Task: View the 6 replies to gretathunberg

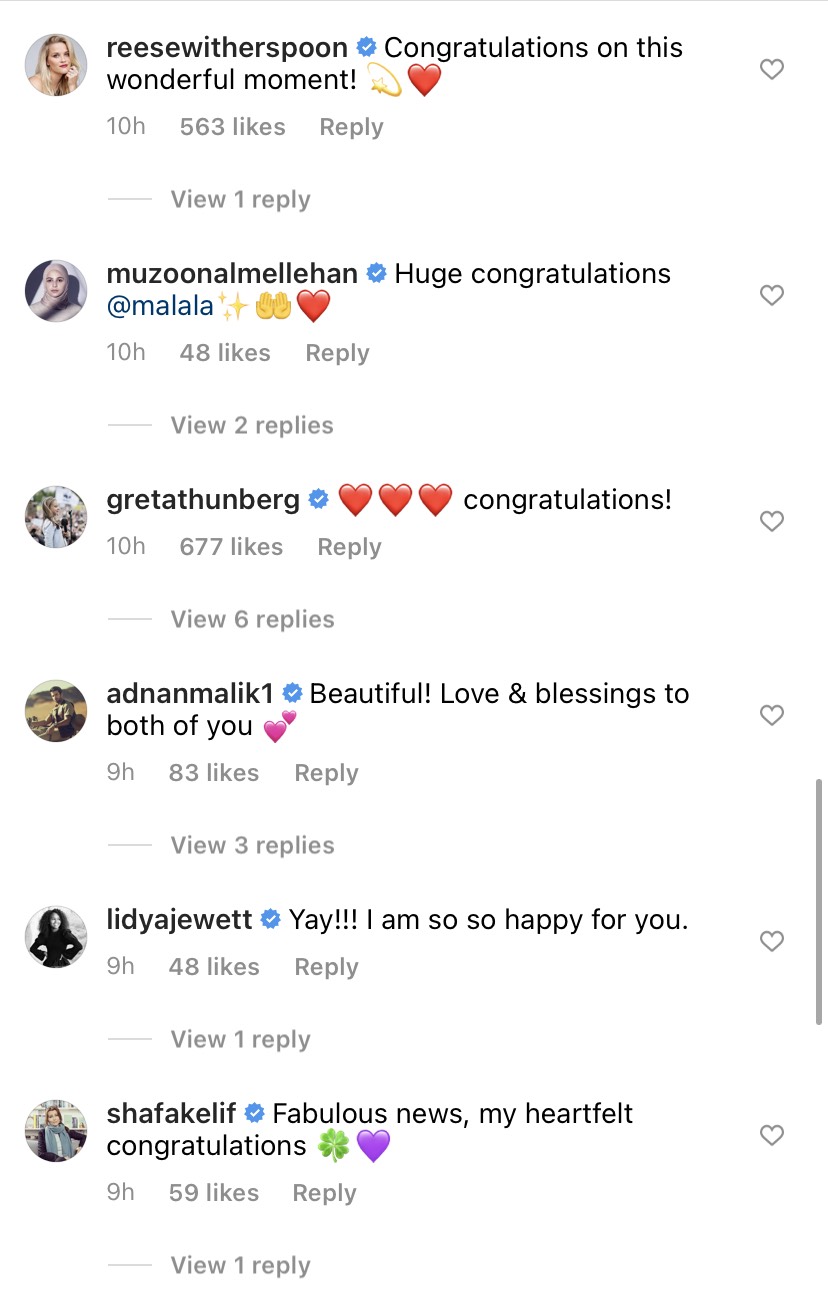Action: [251, 619]
